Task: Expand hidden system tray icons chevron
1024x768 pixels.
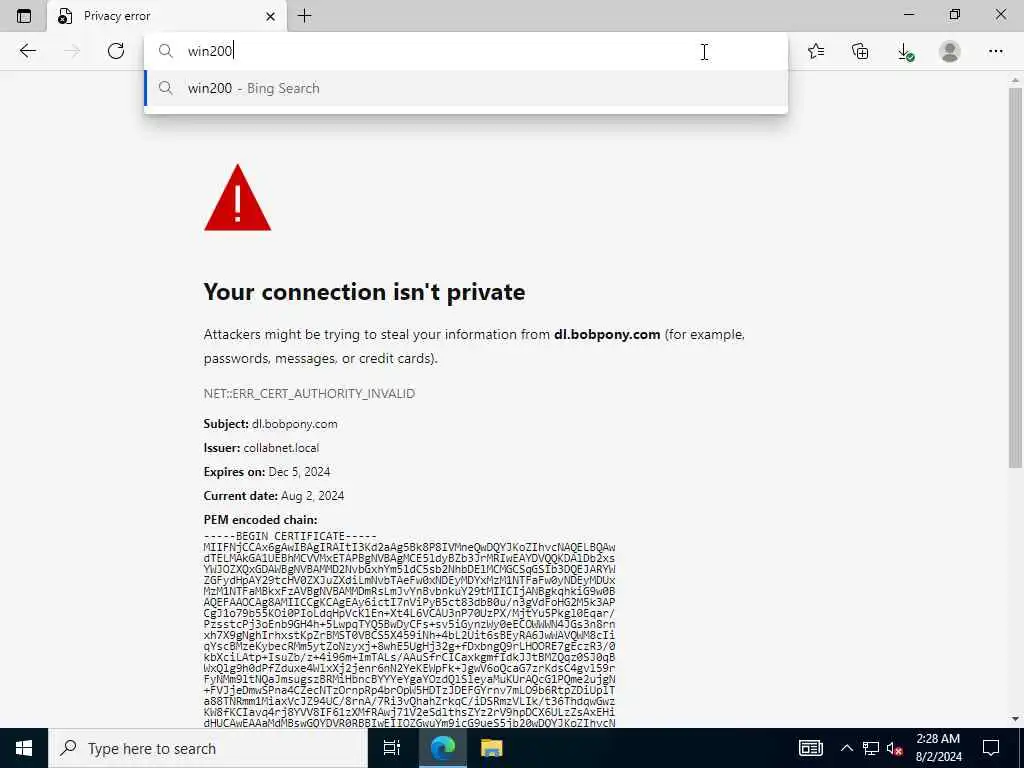Action: click(846, 748)
